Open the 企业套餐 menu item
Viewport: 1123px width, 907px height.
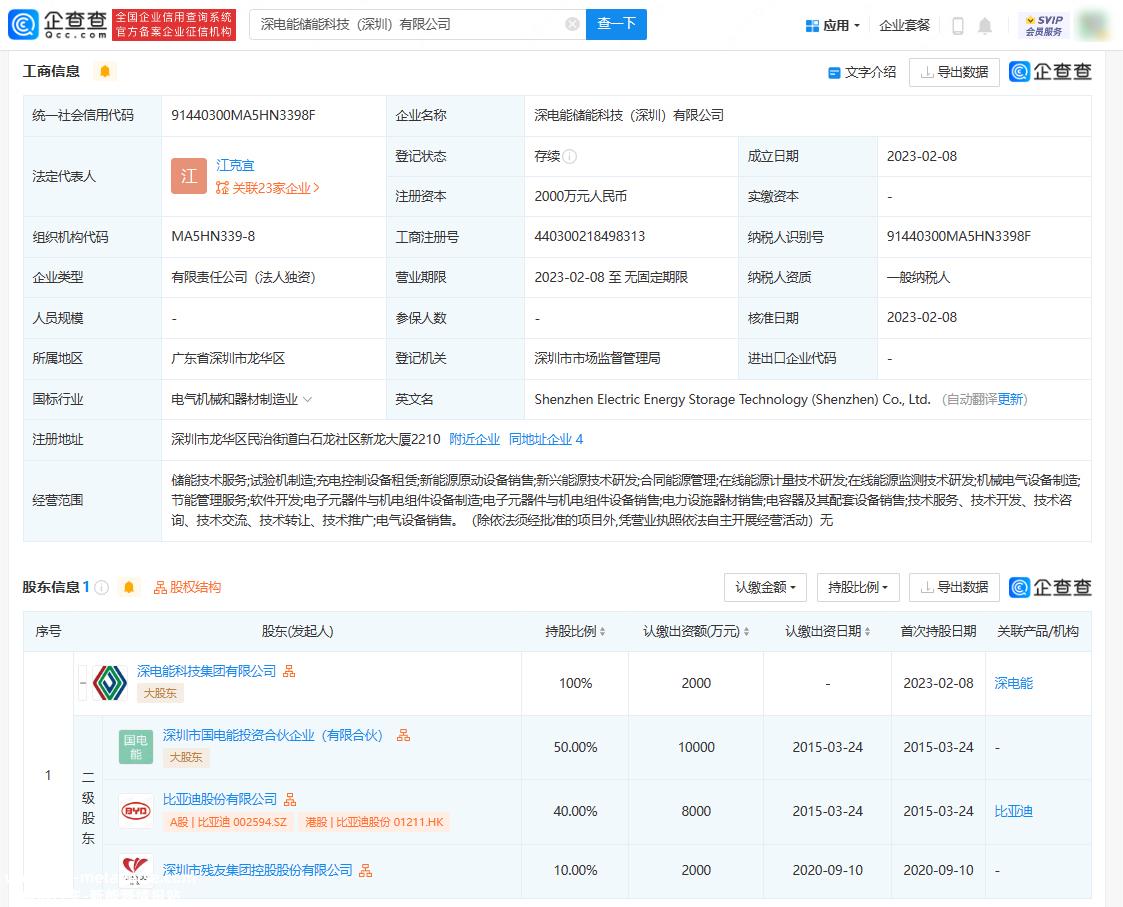904,26
